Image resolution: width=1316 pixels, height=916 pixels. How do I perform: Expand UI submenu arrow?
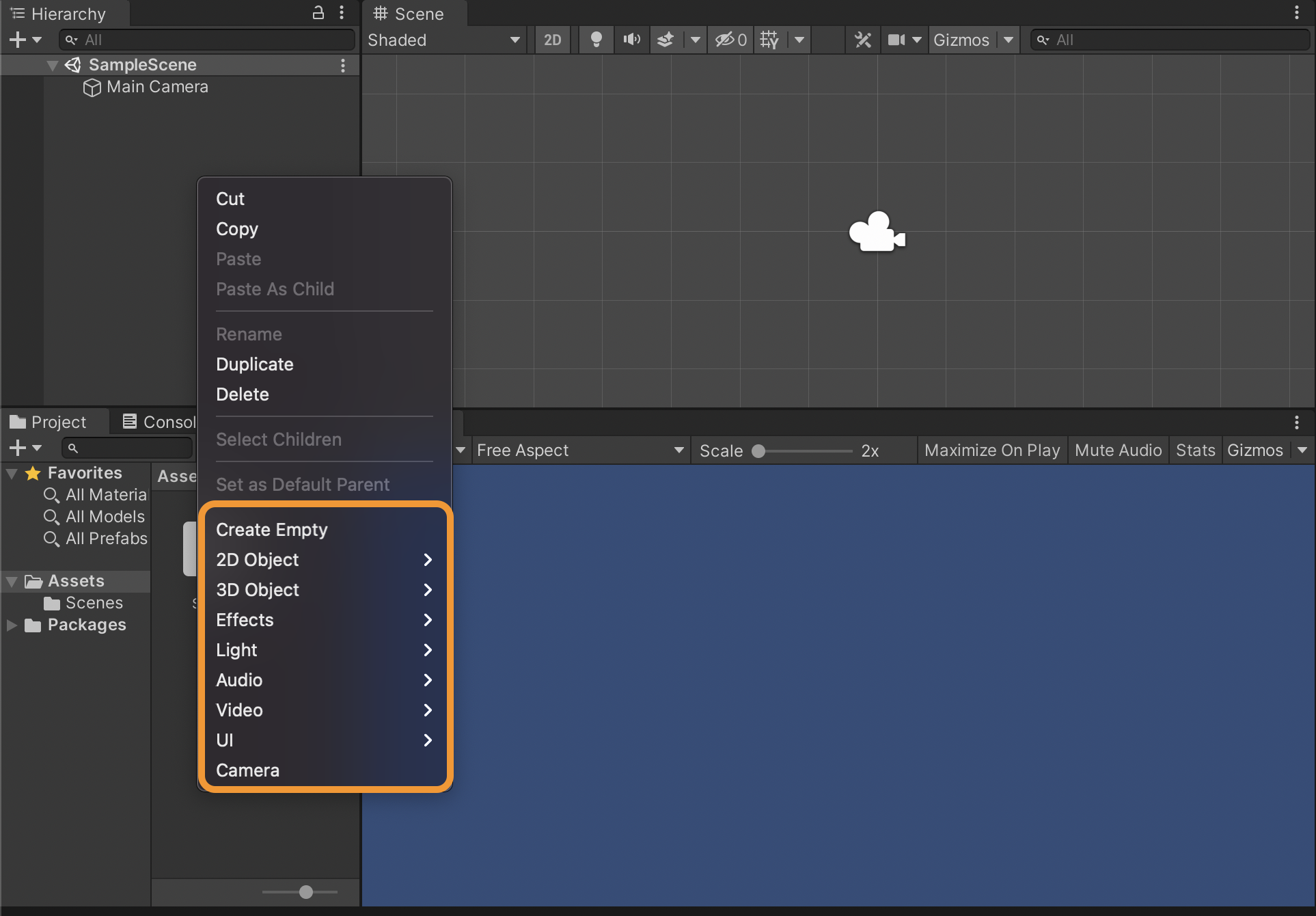[x=427, y=740]
